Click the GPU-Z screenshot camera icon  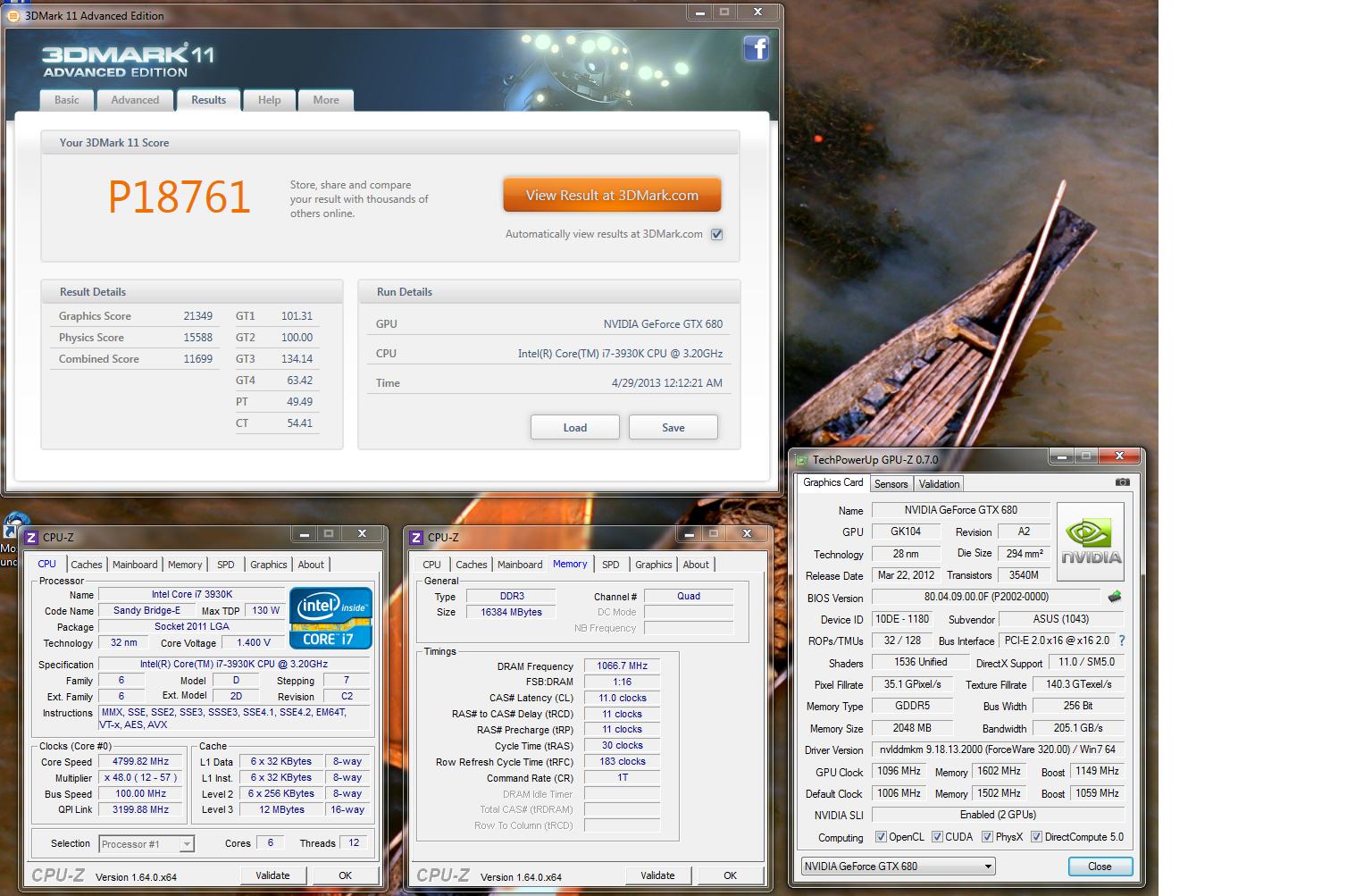coord(1123,482)
